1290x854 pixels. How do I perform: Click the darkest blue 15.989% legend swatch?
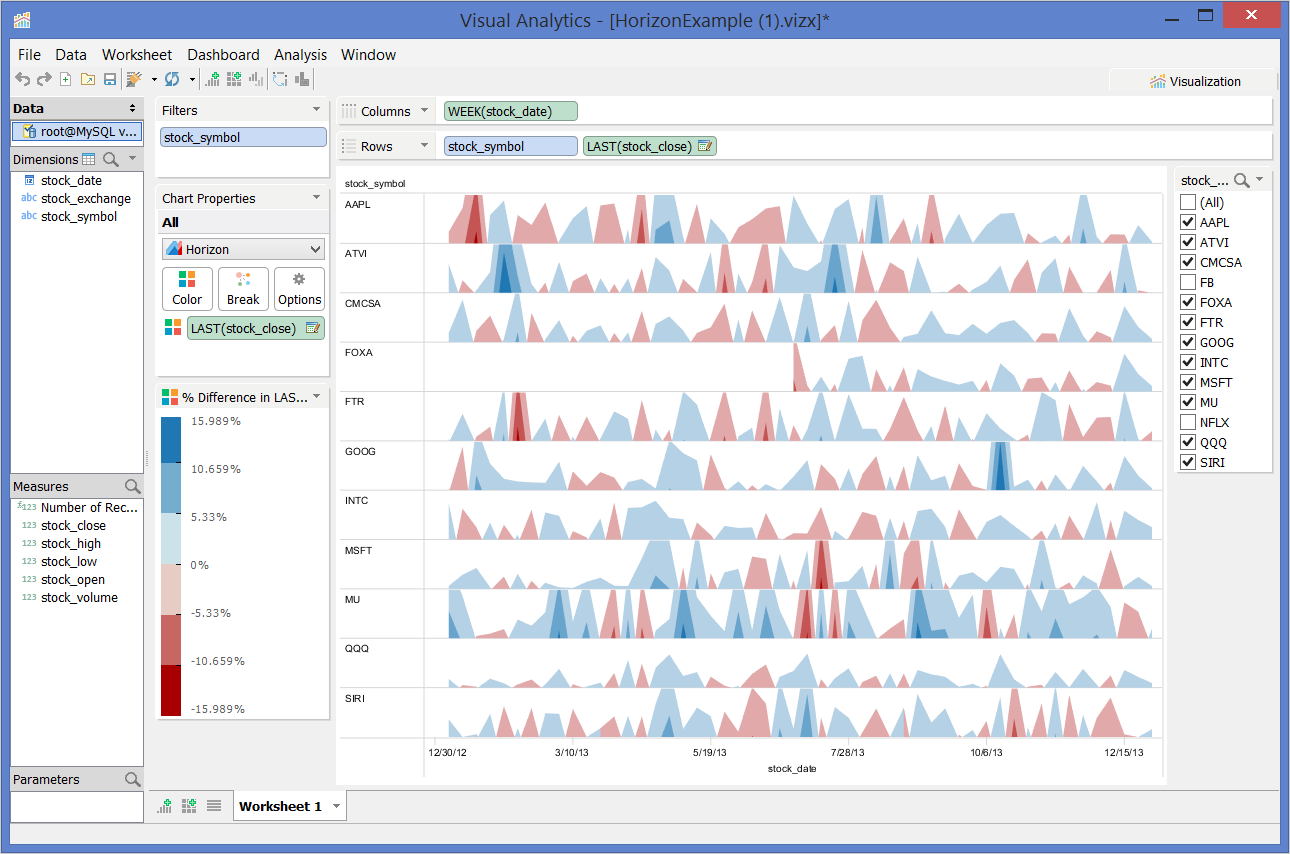click(172, 439)
